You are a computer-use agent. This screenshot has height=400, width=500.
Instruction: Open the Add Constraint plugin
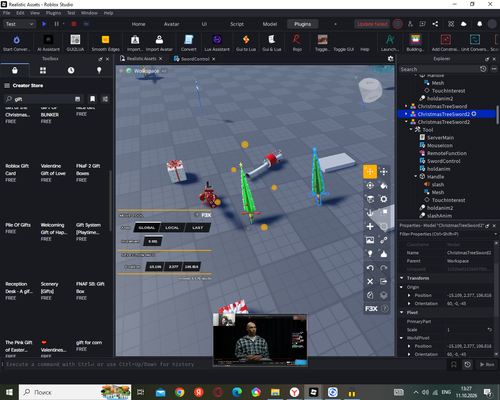[446, 43]
